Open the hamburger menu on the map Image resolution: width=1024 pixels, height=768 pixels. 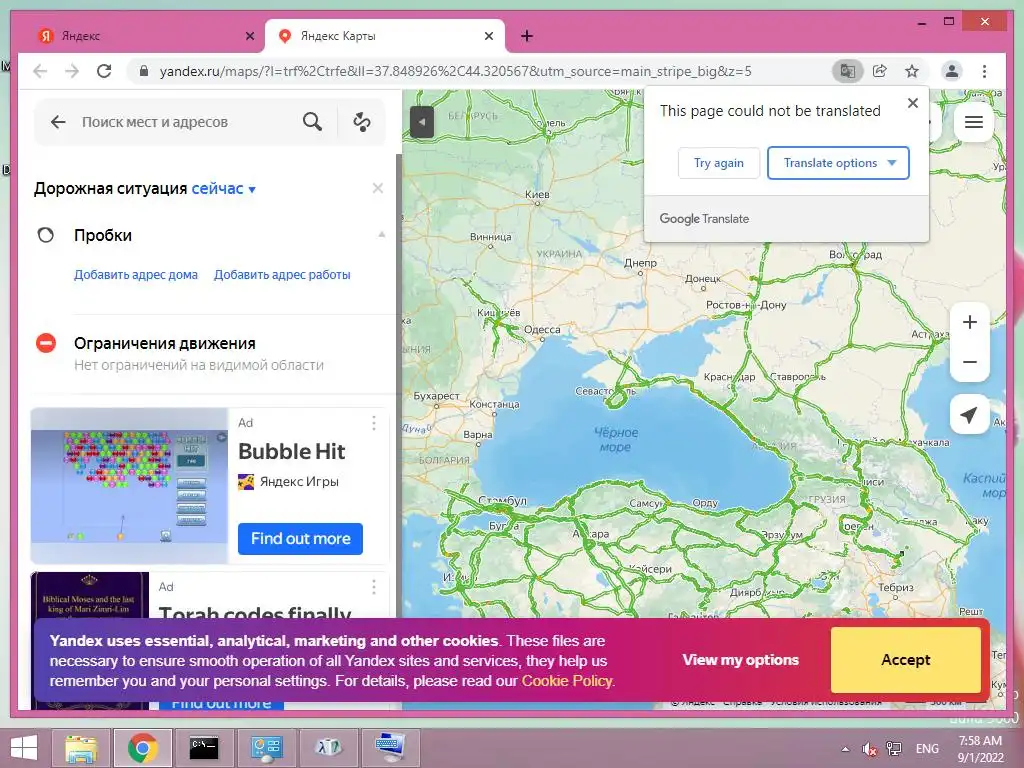click(974, 122)
